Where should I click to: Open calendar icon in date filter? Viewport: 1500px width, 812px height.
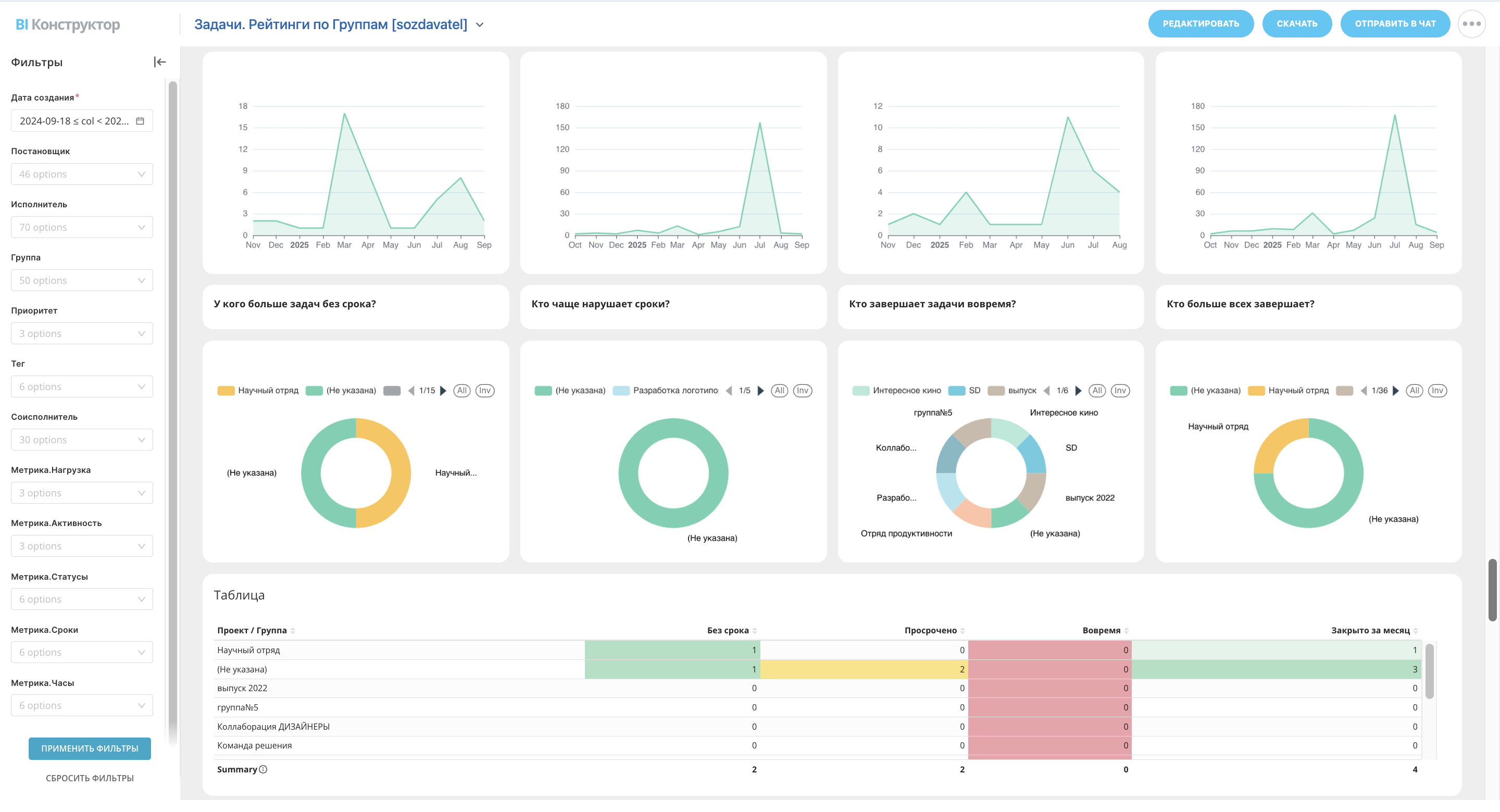tap(140, 121)
